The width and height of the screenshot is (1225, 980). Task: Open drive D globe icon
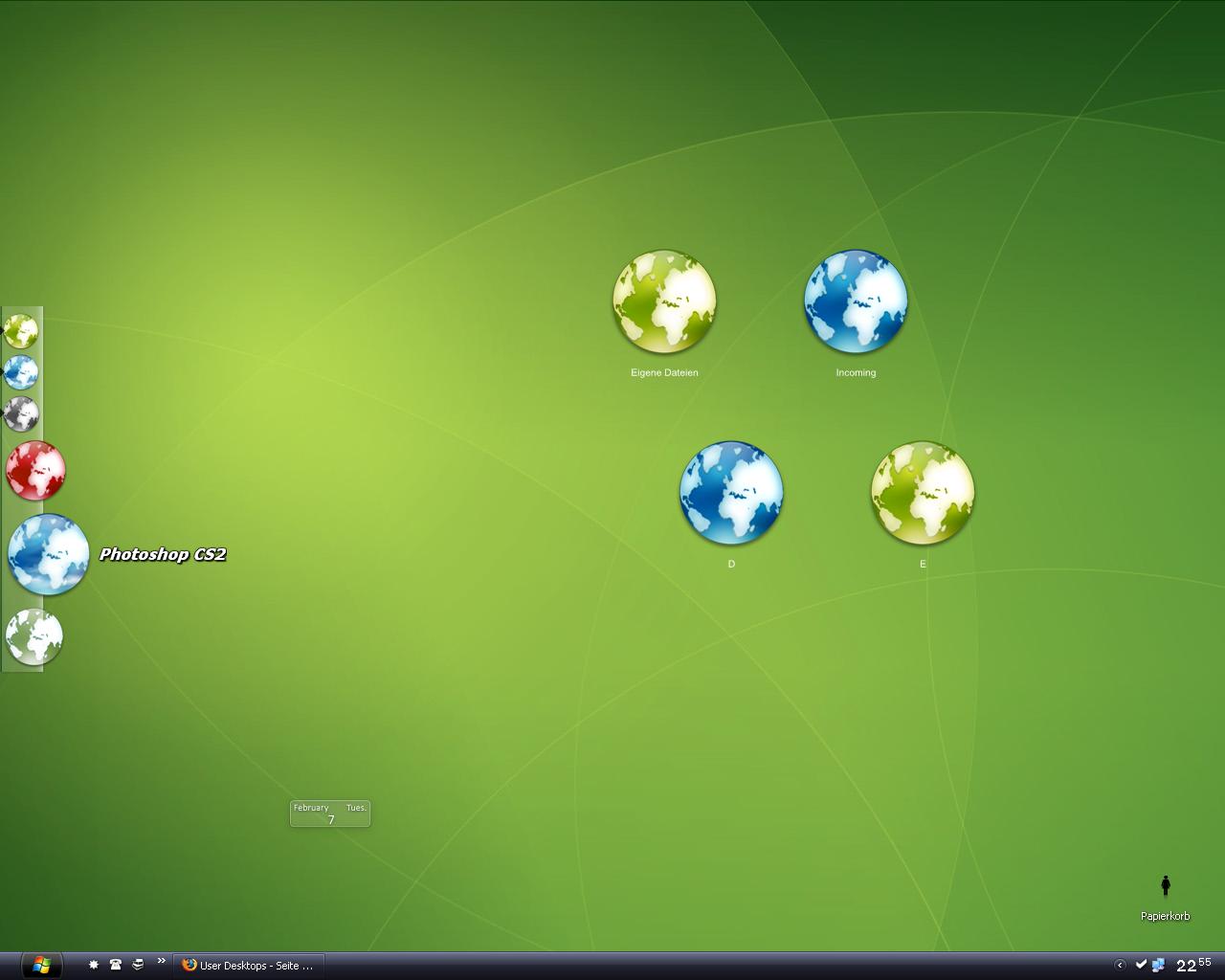(731, 493)
